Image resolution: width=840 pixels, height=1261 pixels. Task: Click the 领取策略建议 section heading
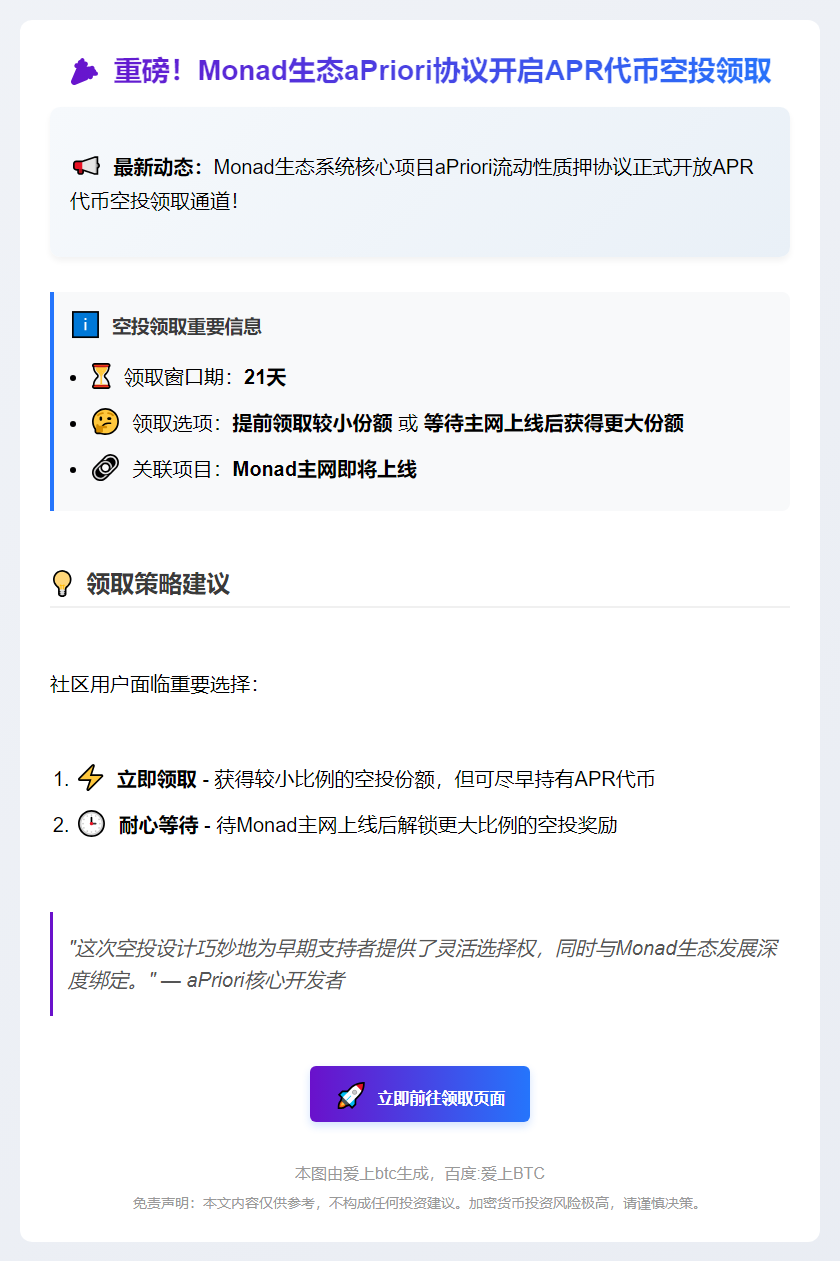coord(158,585)
